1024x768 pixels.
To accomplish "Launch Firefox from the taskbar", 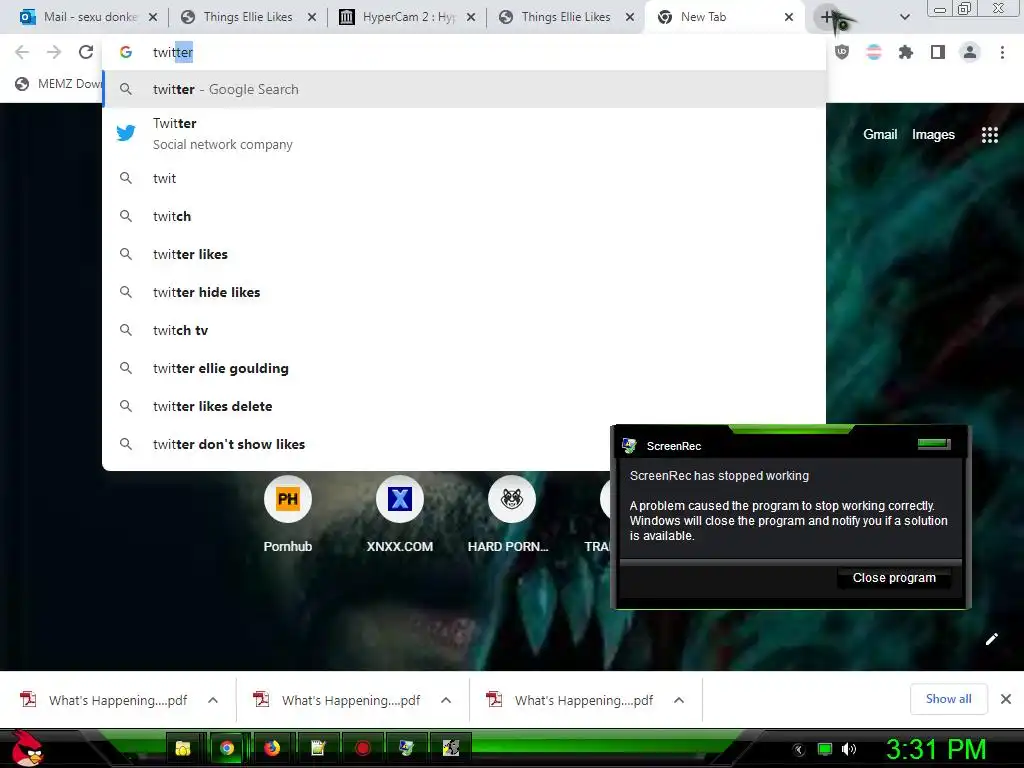I will pos(272,748).
